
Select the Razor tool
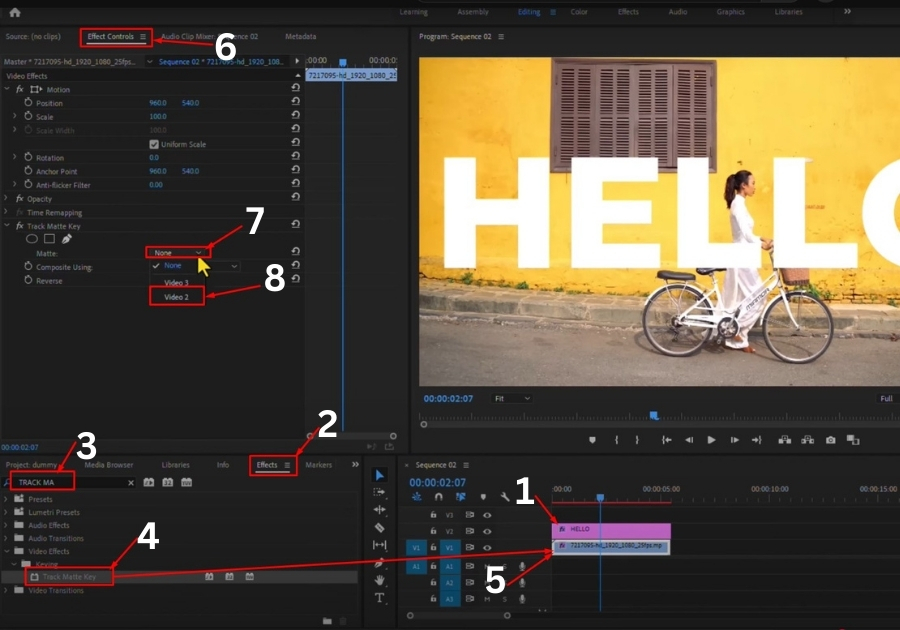click(x=379, y=527)
